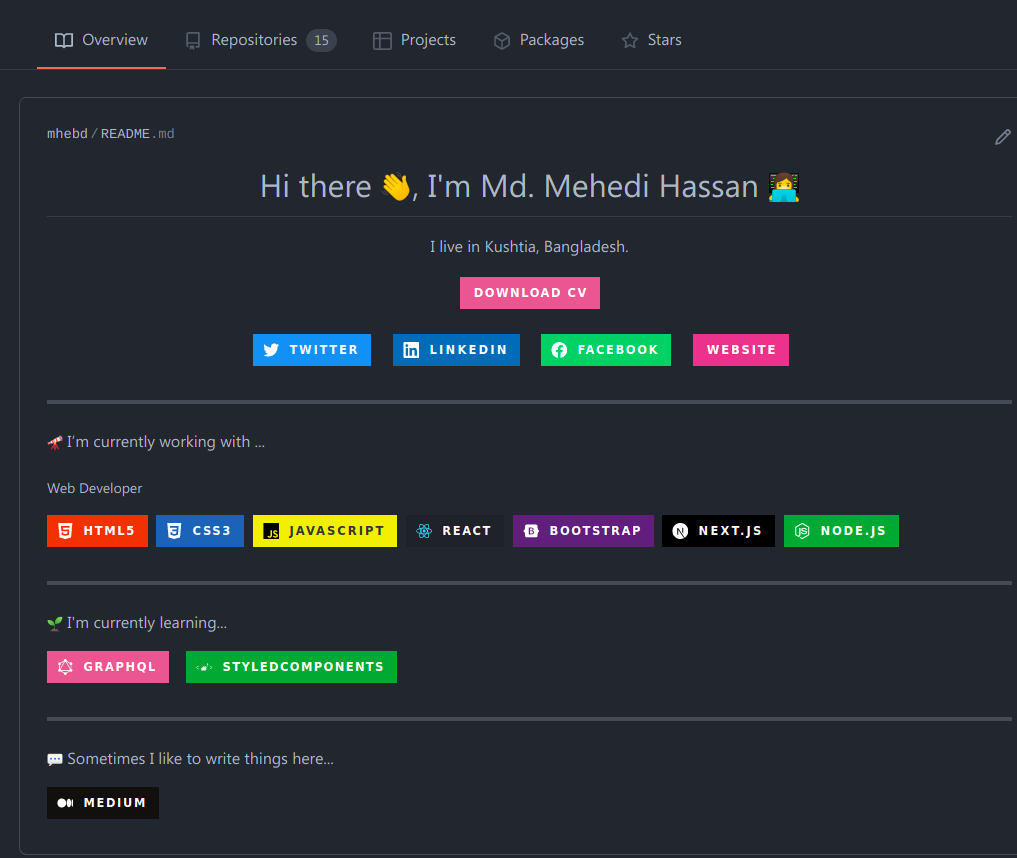Click "Sometimes I like to write things here..." text
1017x858 pixels.
[x=200, y=759]
